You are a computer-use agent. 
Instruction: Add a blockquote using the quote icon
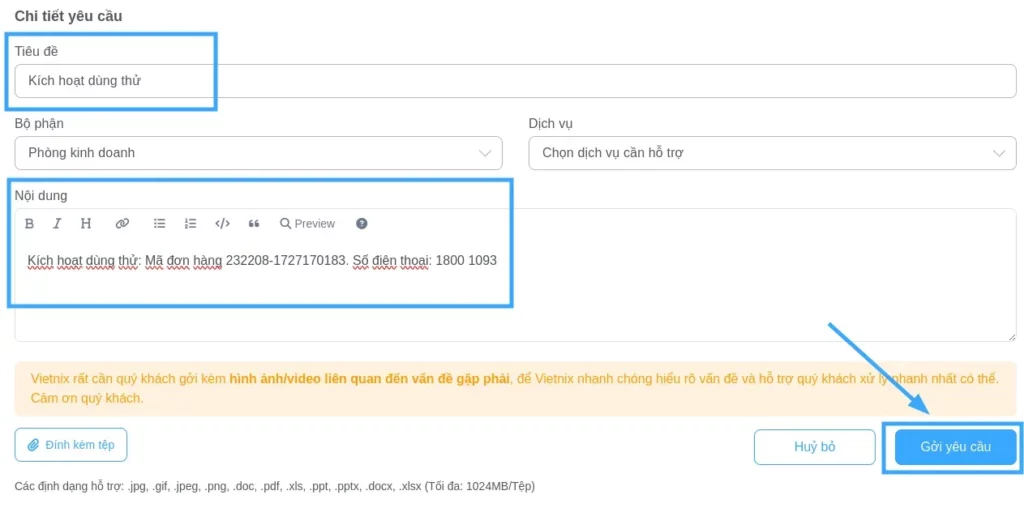pyautogui.click(x=254, y=224)
